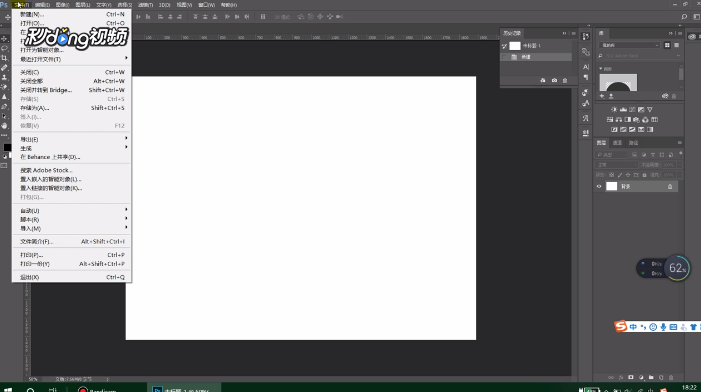This screenshot has height=392, width=701.
Task: Click the Vibrance adjustment icon
Action: (650, 110)
